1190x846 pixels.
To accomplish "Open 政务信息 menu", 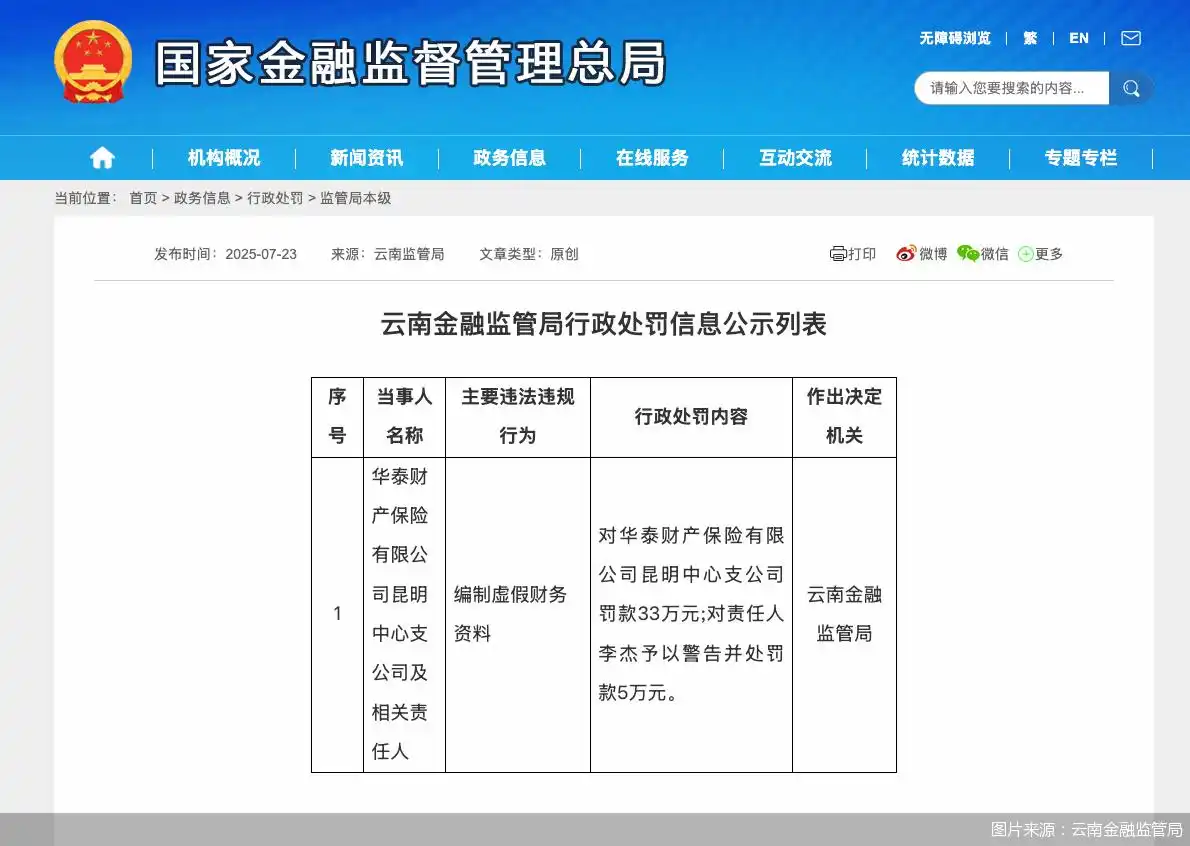I will point(509,158).
